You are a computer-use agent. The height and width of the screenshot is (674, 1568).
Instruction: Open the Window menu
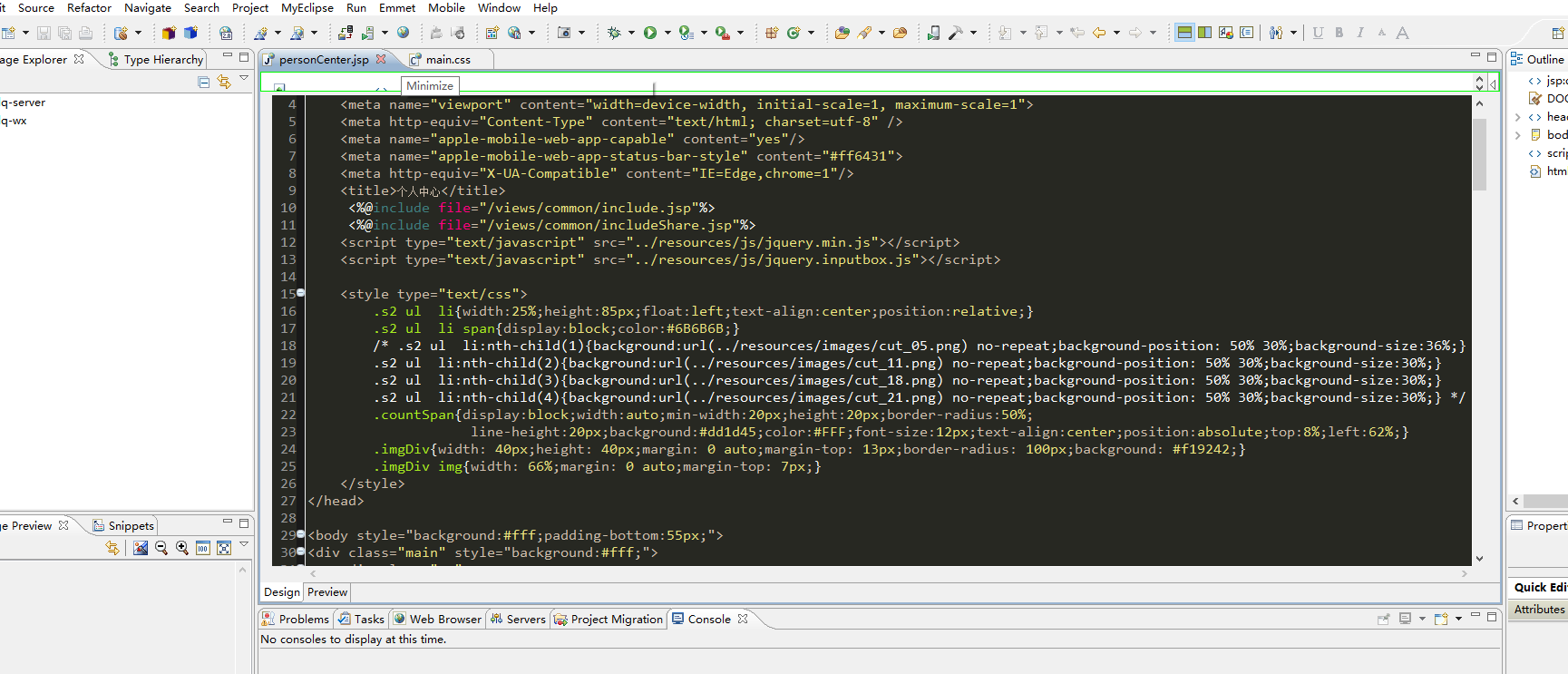point(499,7)
